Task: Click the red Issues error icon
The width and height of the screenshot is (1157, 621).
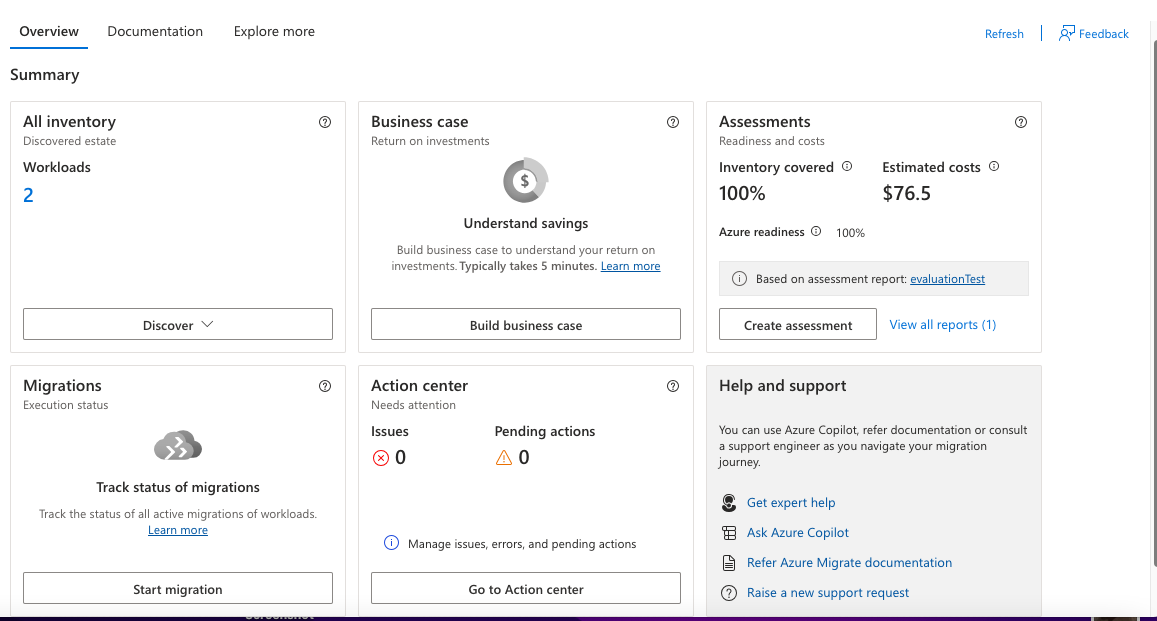Action: pyautogui.click(x=381, y=458)
